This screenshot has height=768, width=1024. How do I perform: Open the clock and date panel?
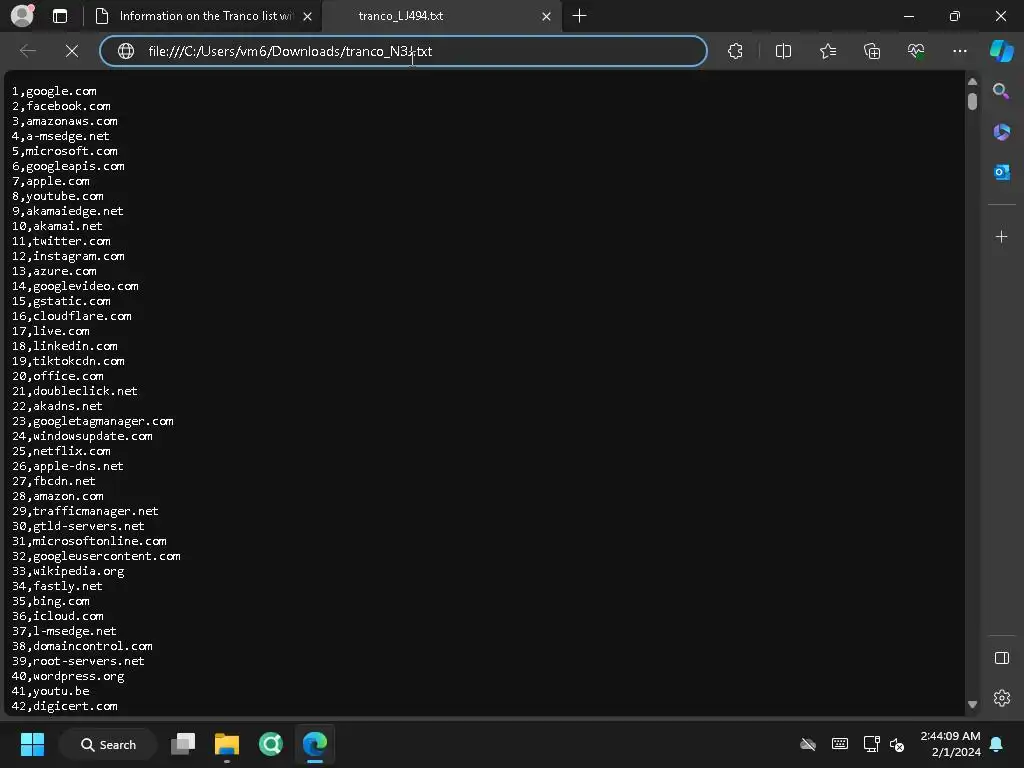[950, 744]
